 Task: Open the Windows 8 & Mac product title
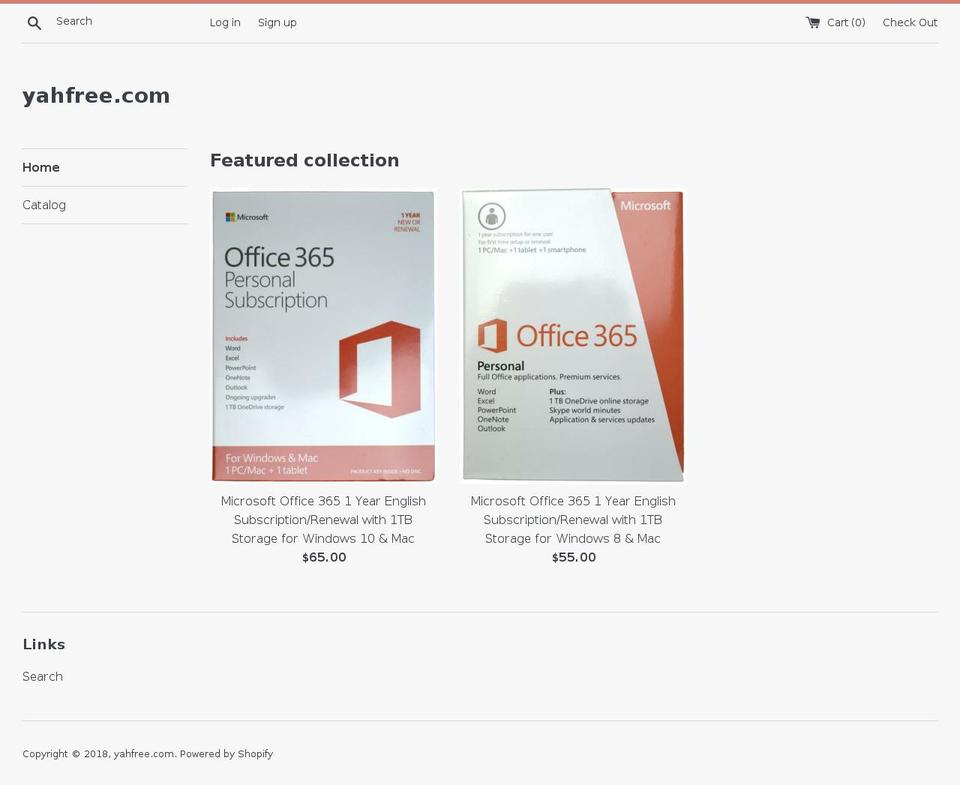pyautogui.click(x=572, y=520)
